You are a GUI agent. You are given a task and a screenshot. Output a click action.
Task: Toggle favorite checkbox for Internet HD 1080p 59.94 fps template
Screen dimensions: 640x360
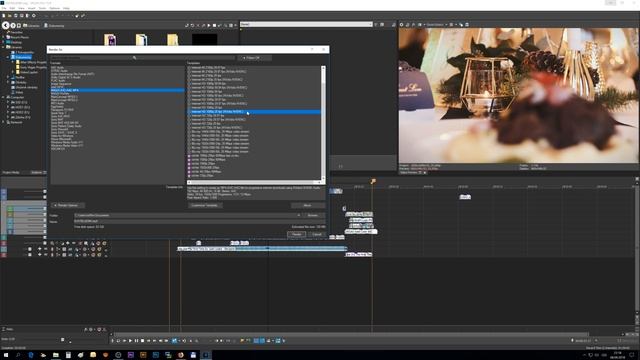pos(189,84)
